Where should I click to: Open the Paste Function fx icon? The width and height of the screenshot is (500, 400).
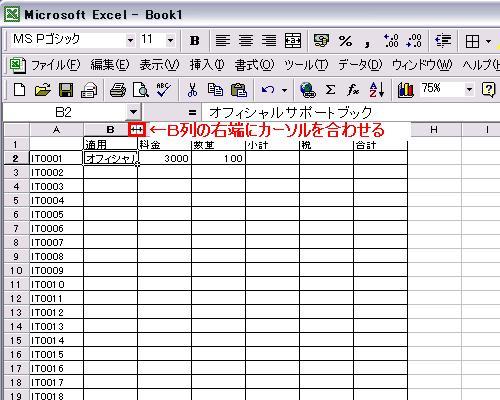pos(353,90)
